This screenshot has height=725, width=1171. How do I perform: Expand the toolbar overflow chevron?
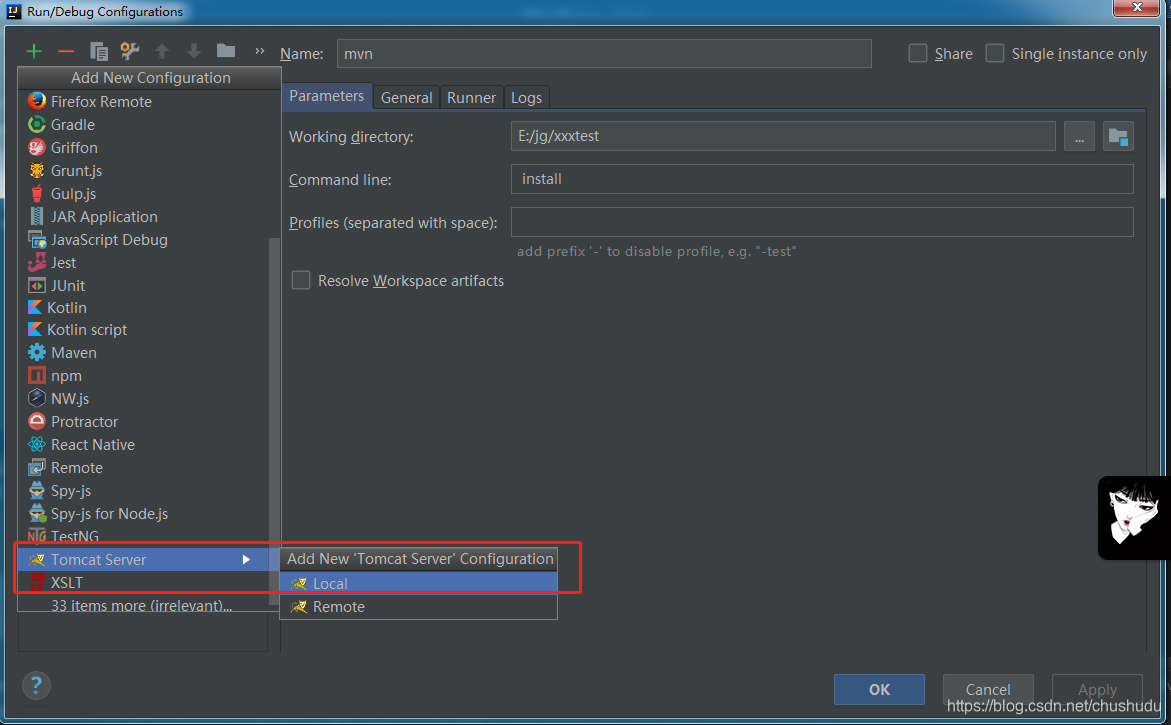point(259,51)
